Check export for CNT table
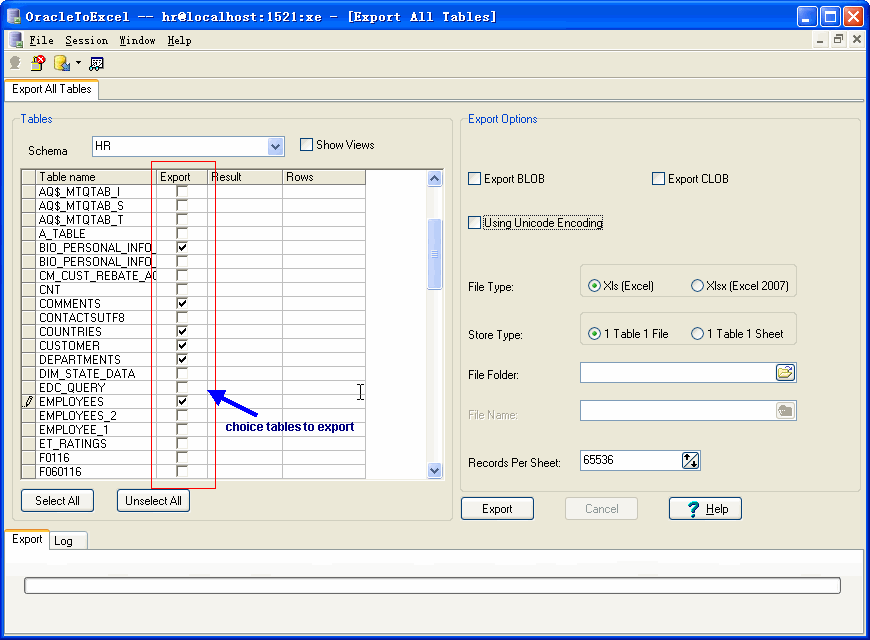This screenshot has width=870, height=640. [x=182, y=289]
